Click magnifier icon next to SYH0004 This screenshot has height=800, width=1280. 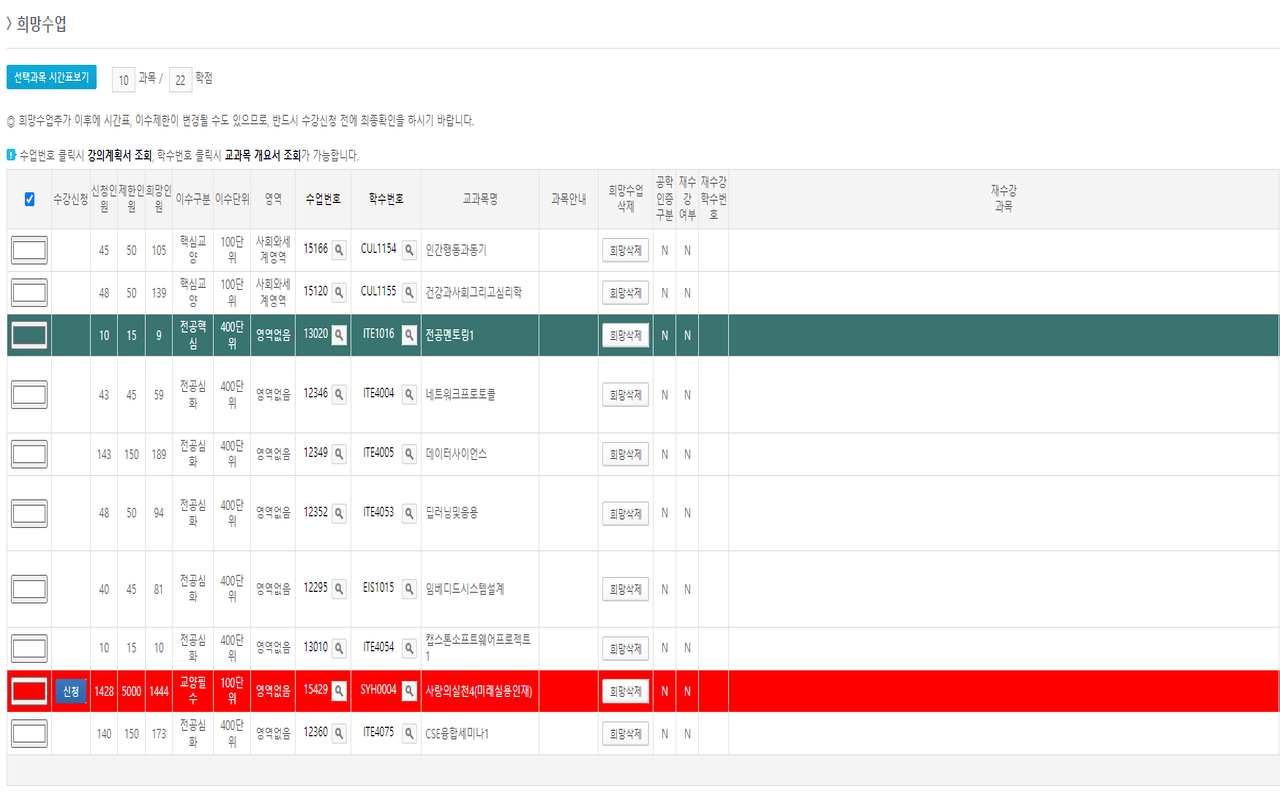coord(409,691)
